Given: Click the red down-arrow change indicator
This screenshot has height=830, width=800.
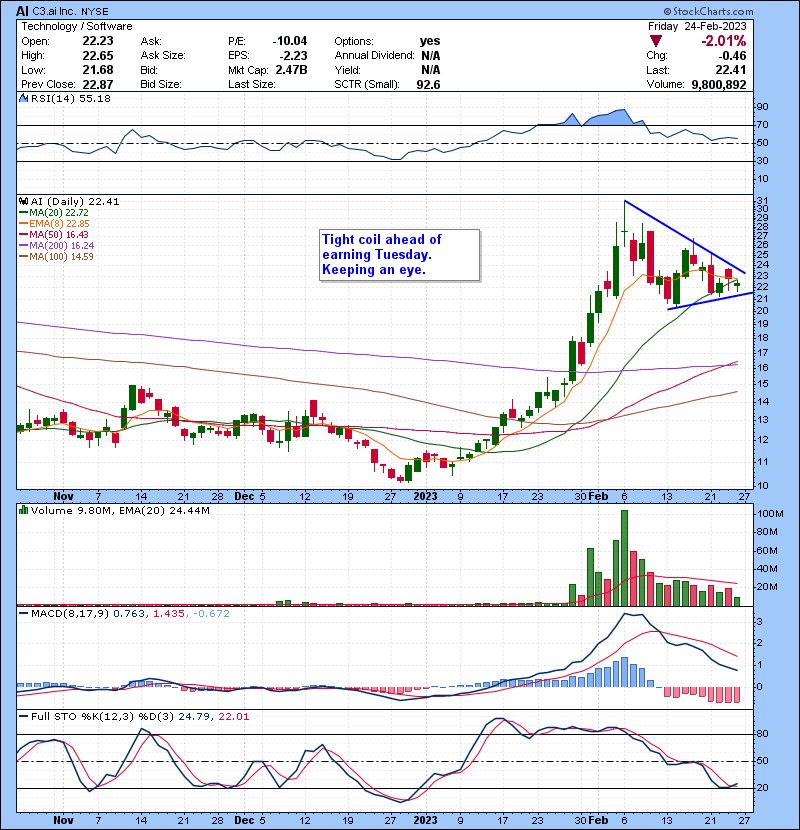Looking at the screenshot, I should point(655,40).
